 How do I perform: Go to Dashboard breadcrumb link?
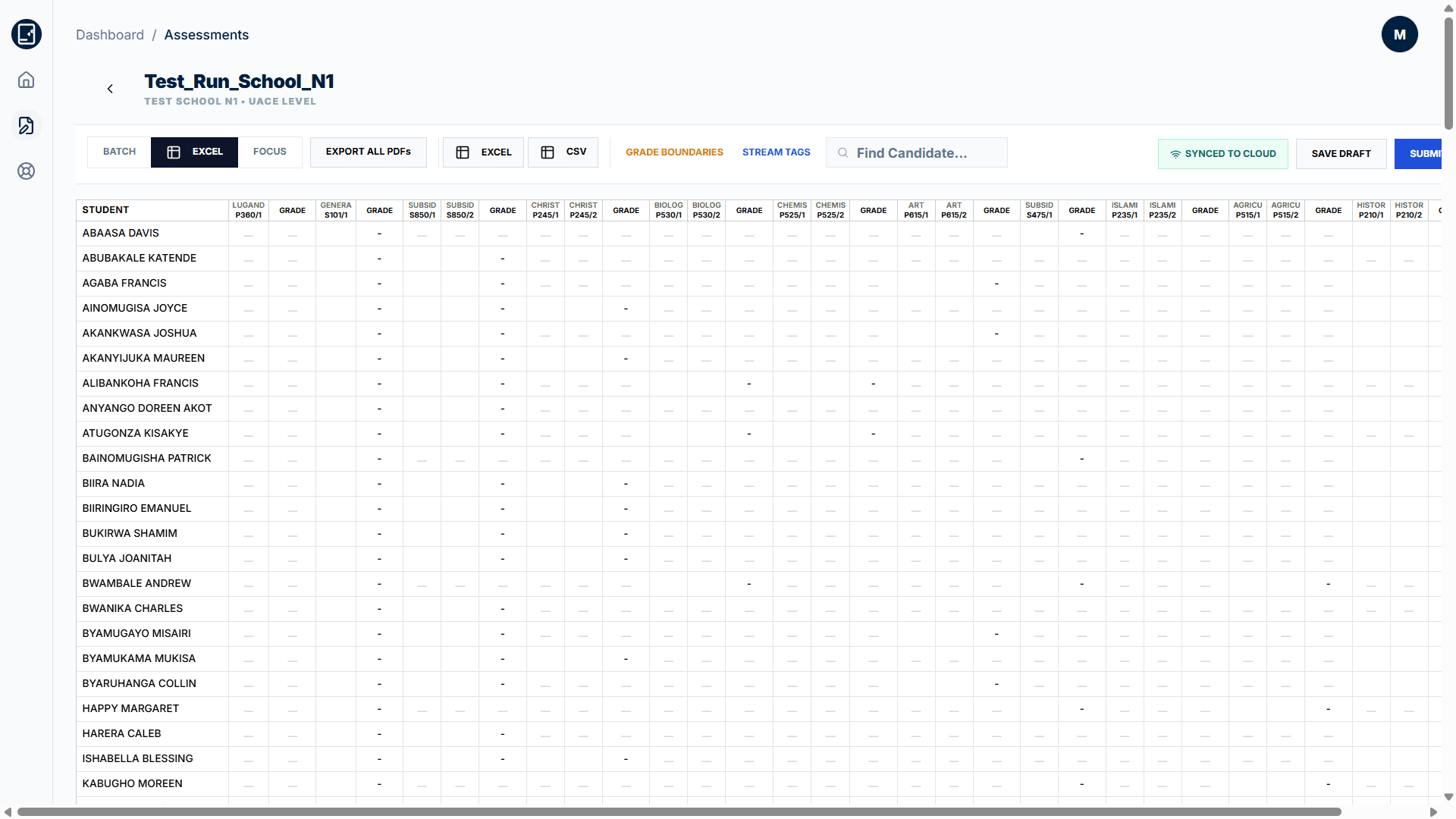(110, 35)
